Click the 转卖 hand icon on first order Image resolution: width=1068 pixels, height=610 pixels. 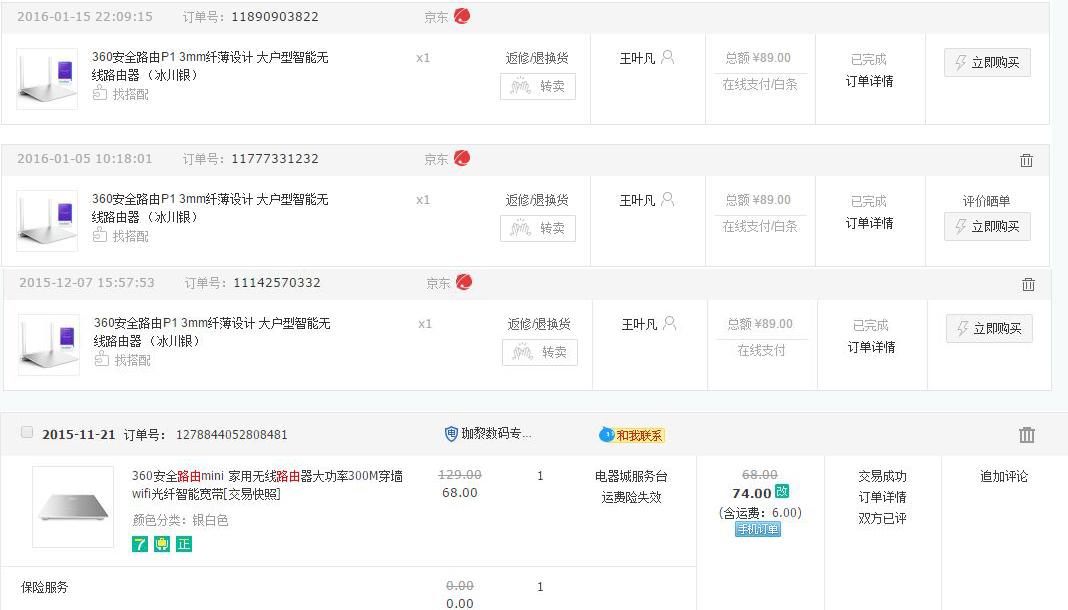pyautogui.click(x=522, y=87)
